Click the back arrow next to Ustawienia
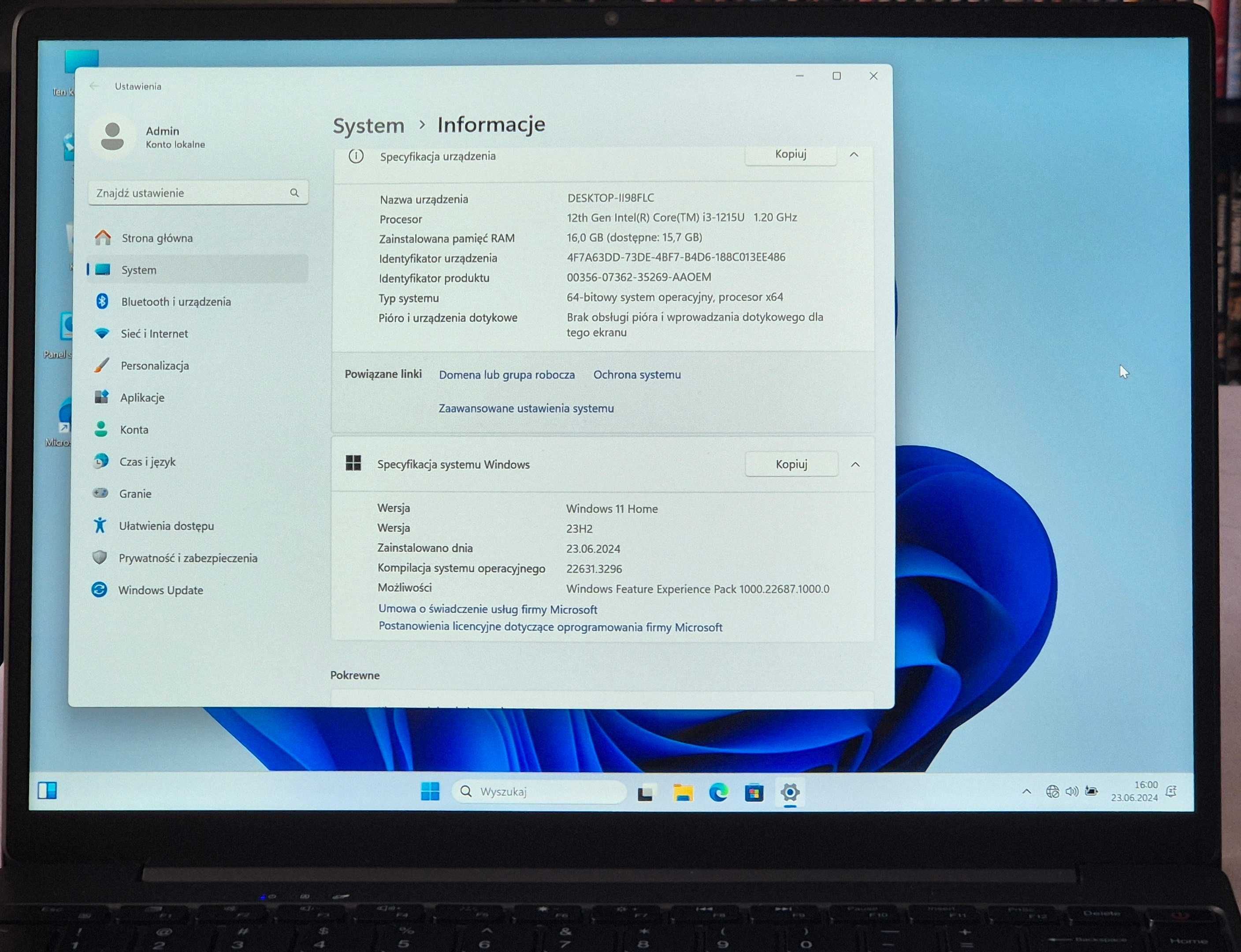Viewport: 1241px width, 952px height. [94, 86]
